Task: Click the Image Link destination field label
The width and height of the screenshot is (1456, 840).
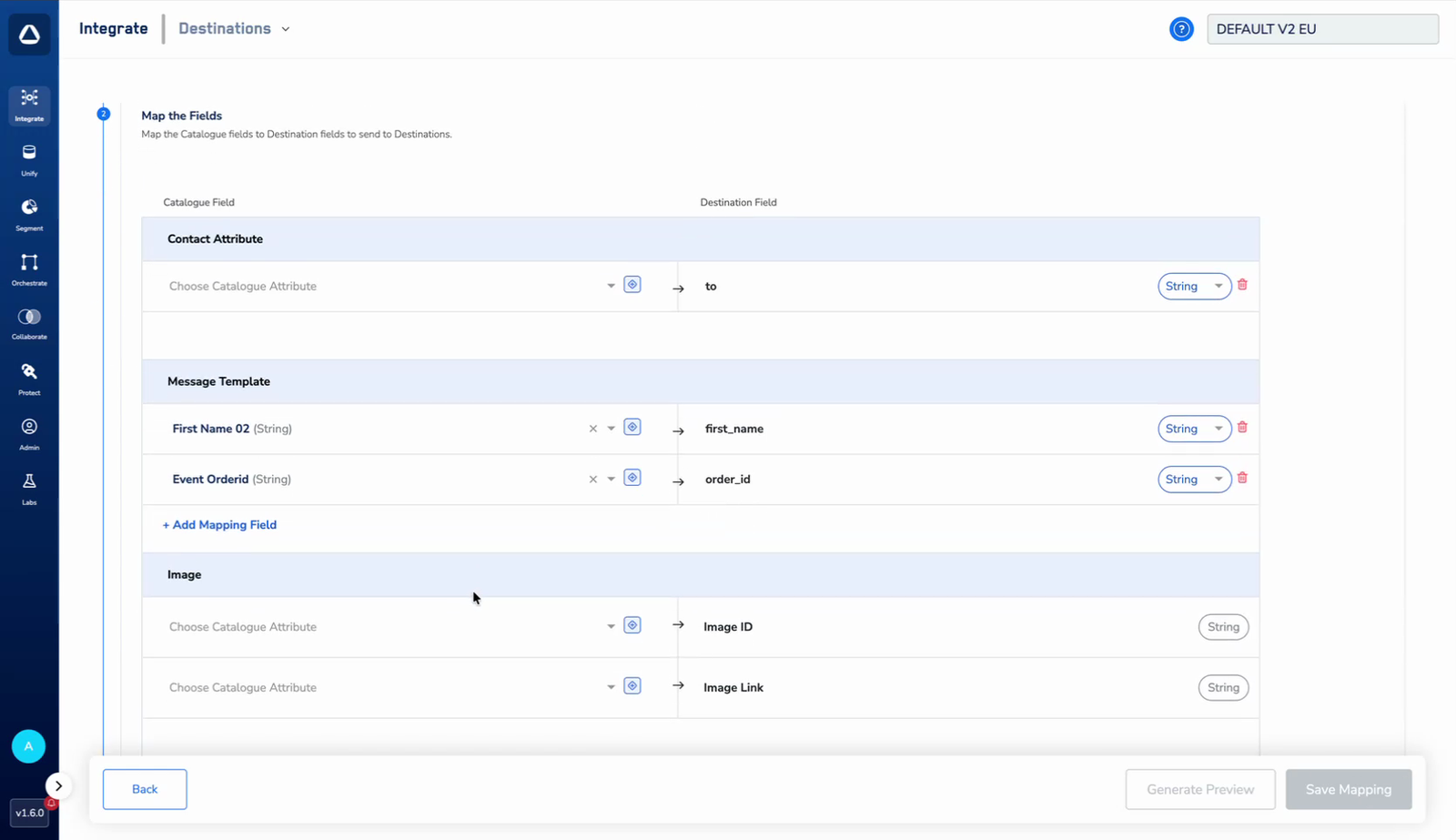Action: (733, 687)
